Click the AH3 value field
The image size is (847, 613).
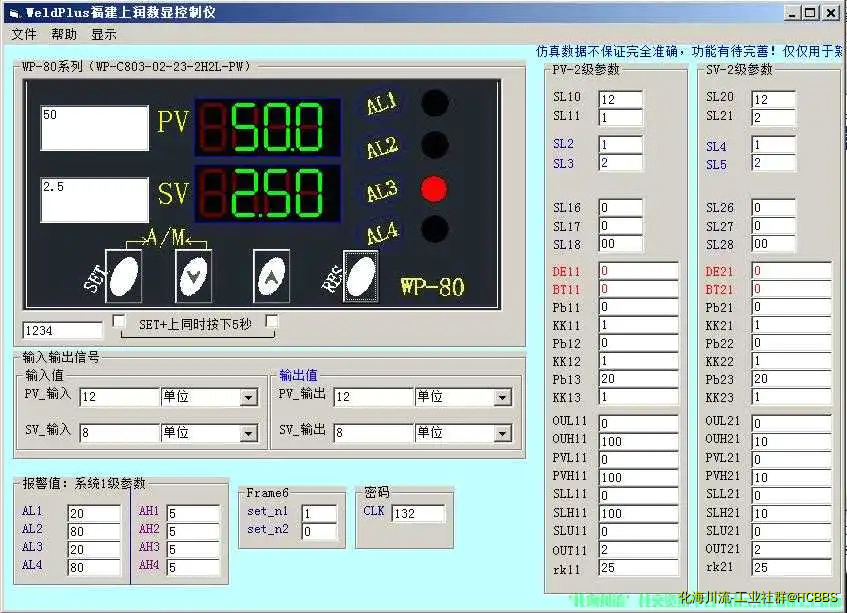[193, 549]
